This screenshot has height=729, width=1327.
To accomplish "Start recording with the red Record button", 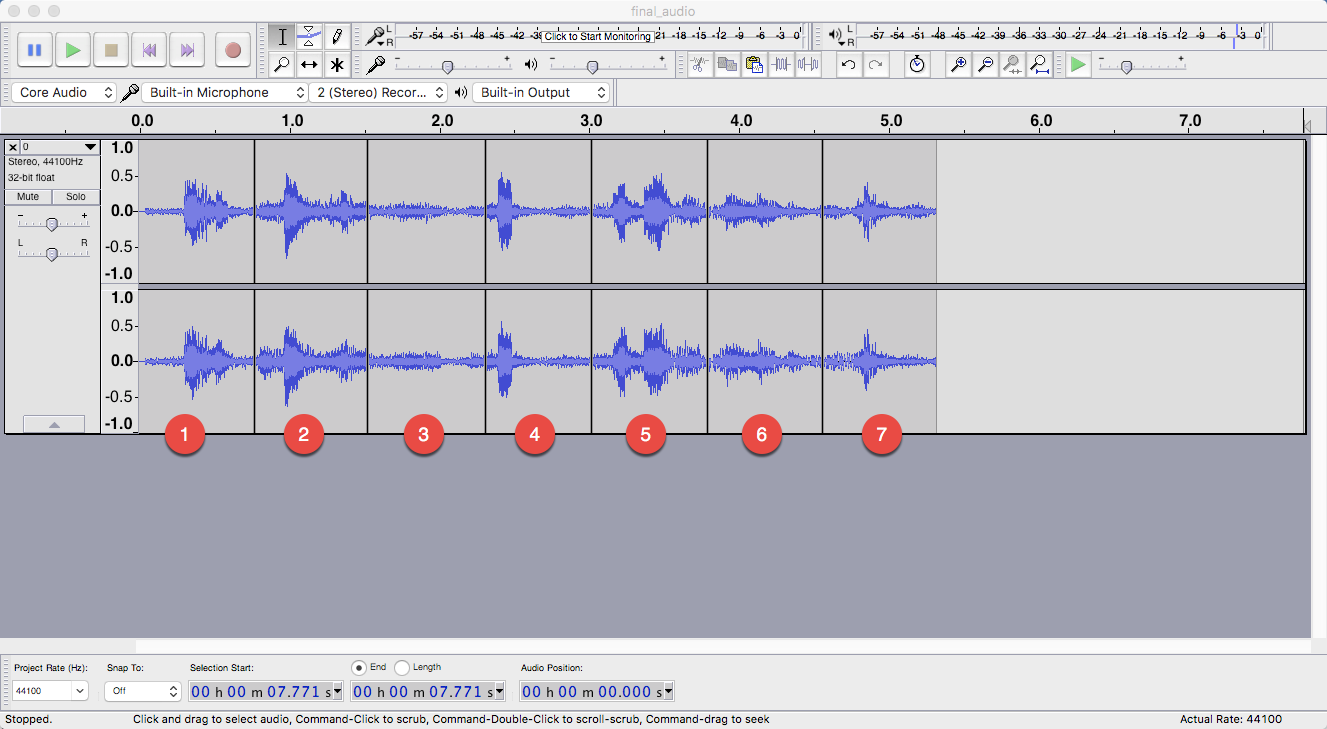I will (233, 49).
